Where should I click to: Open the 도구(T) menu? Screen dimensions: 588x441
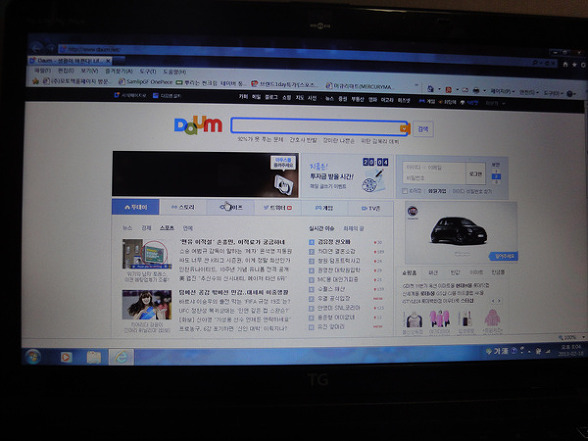148,71
